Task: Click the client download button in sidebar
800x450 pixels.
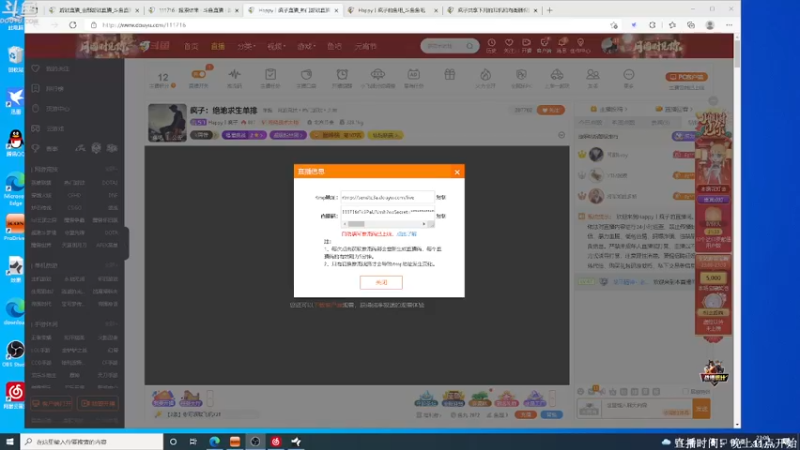Action: point(52,403)
